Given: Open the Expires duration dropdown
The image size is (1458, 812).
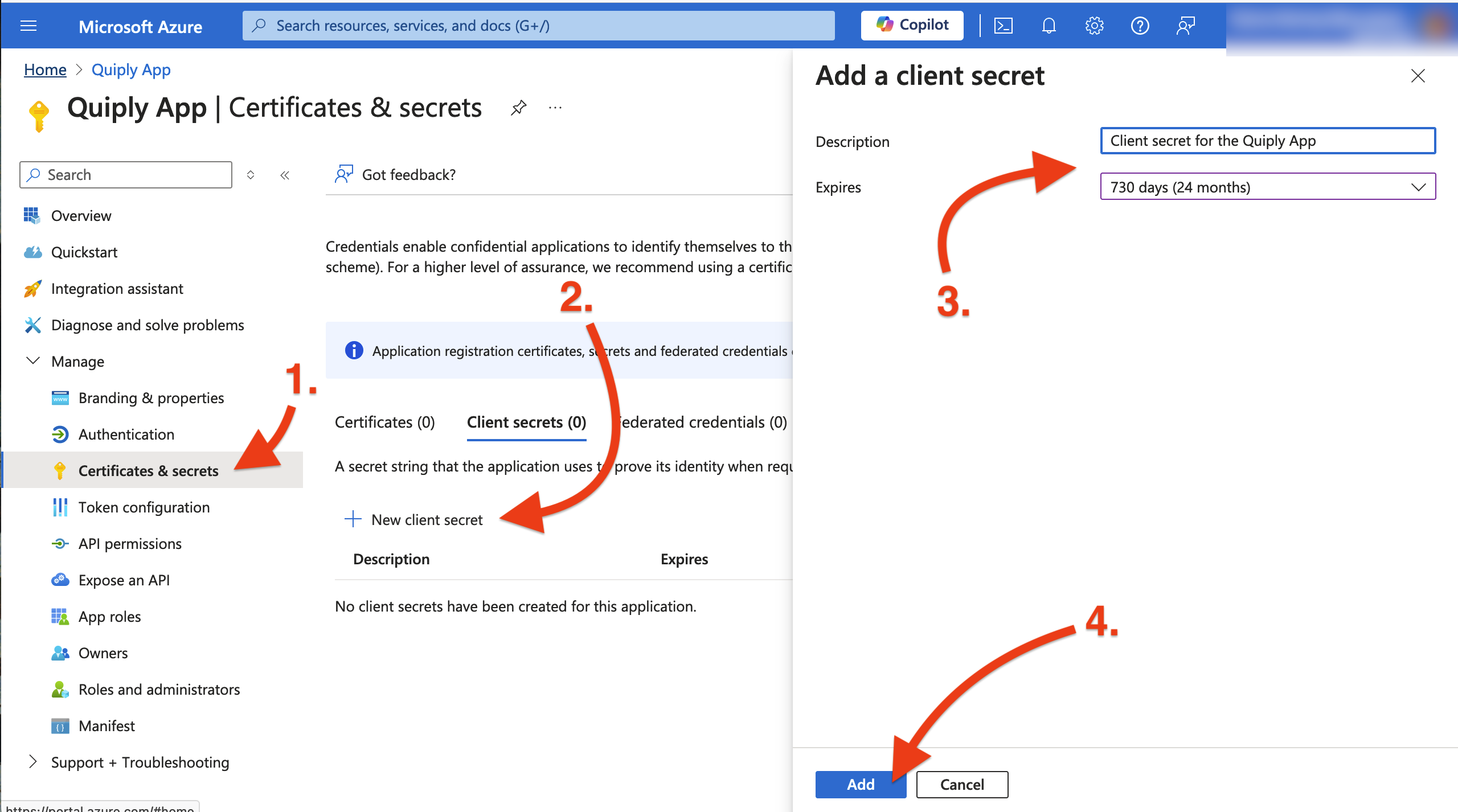Looking at the screenshot, I should [1268, 187].
